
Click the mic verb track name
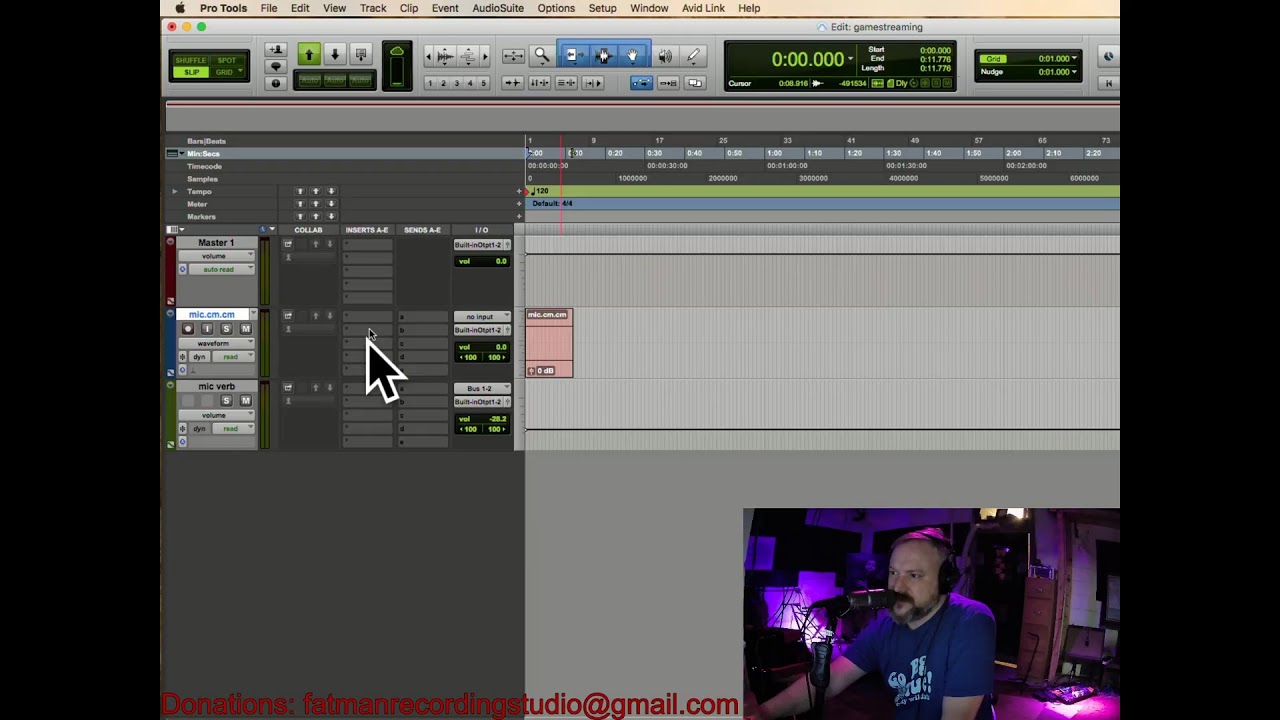click(x=216, y=386)
